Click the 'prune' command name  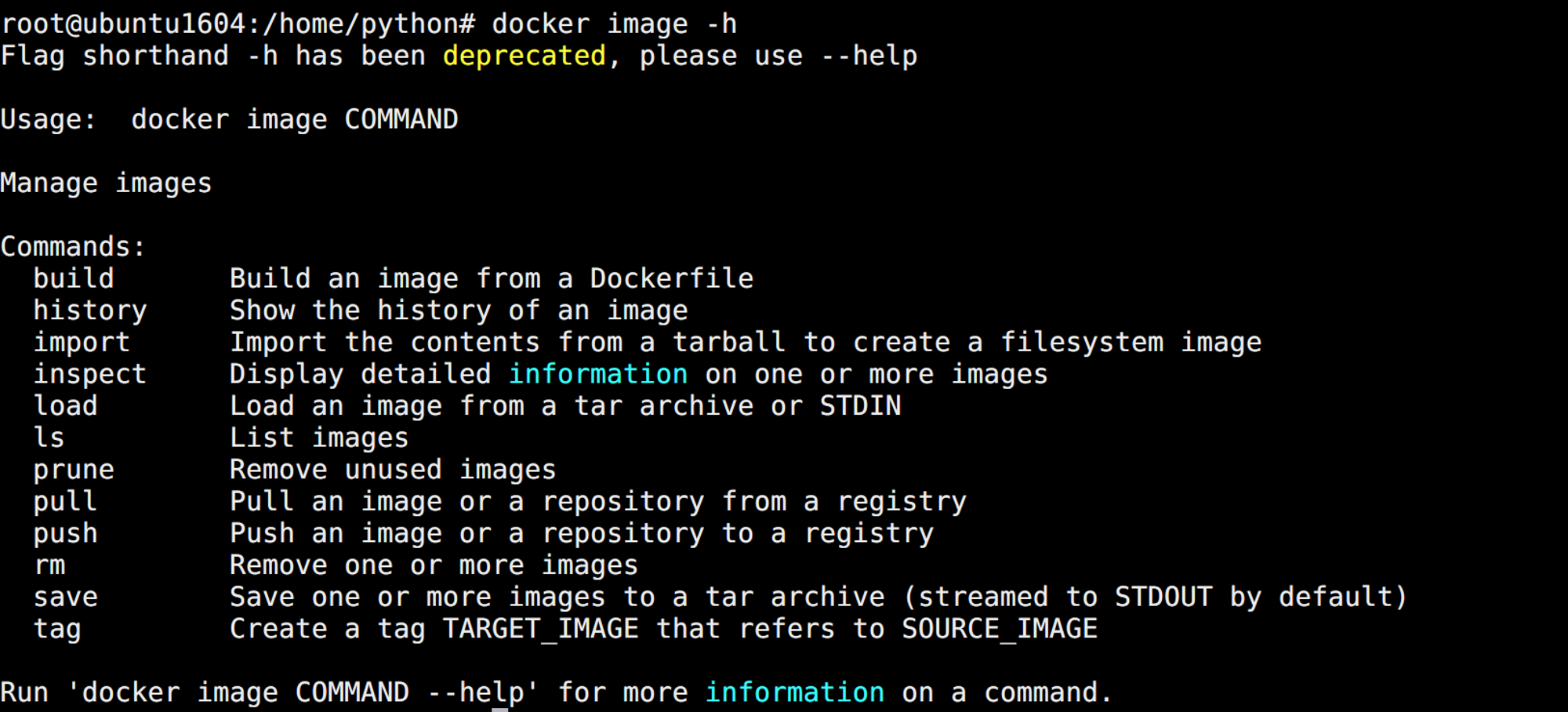(x=74, y=470)
